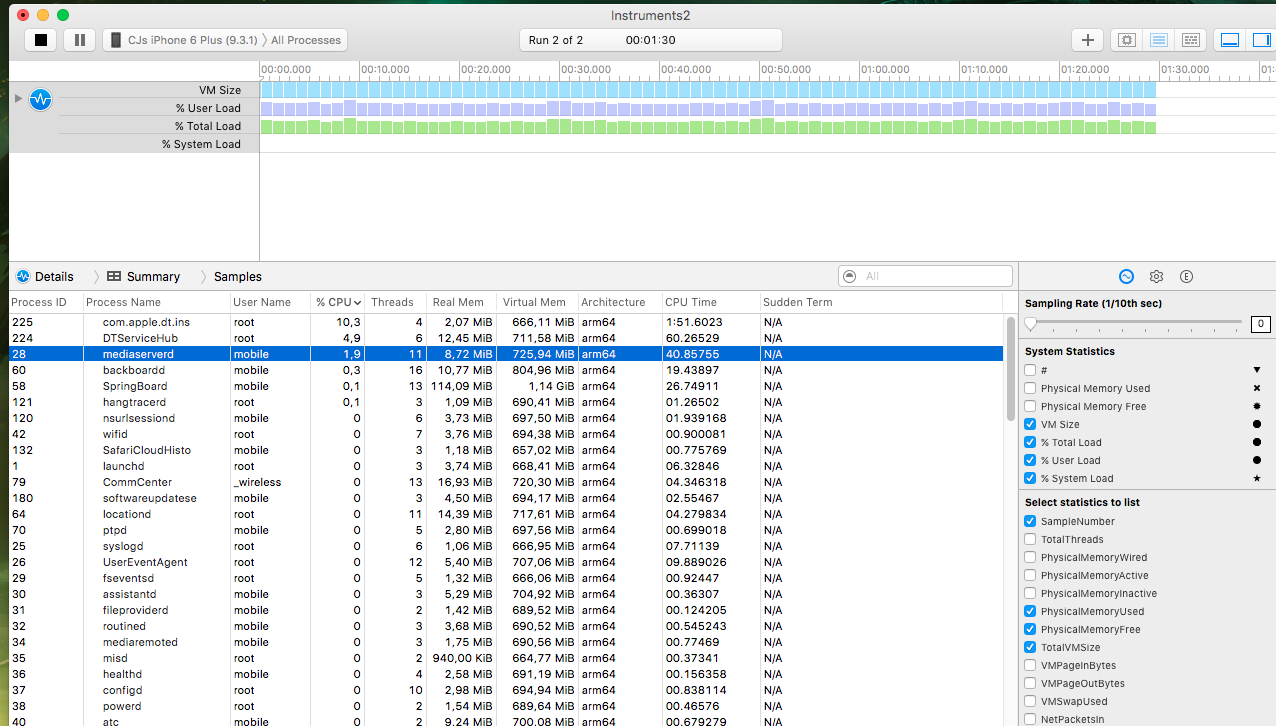The width and height of the screenshot is (1276, 726).
Task: Select the com.apple.dt.ins process row
Action: pyautogui.click(x=506, y=322)
